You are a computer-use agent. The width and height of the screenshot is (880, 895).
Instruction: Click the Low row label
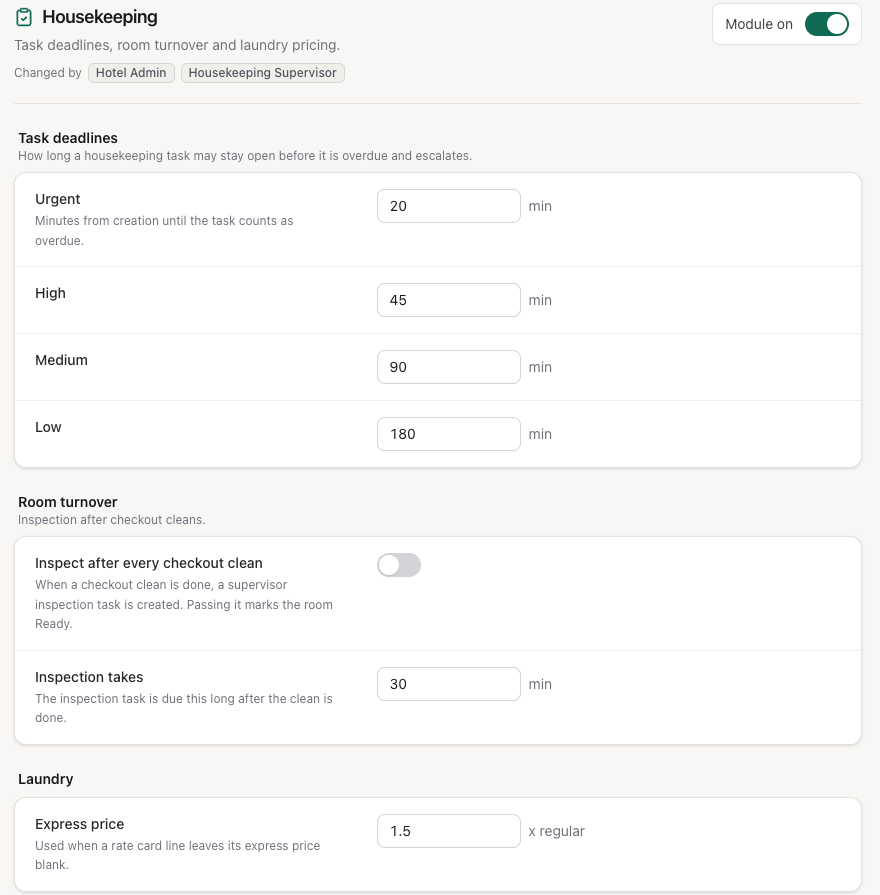48,428
